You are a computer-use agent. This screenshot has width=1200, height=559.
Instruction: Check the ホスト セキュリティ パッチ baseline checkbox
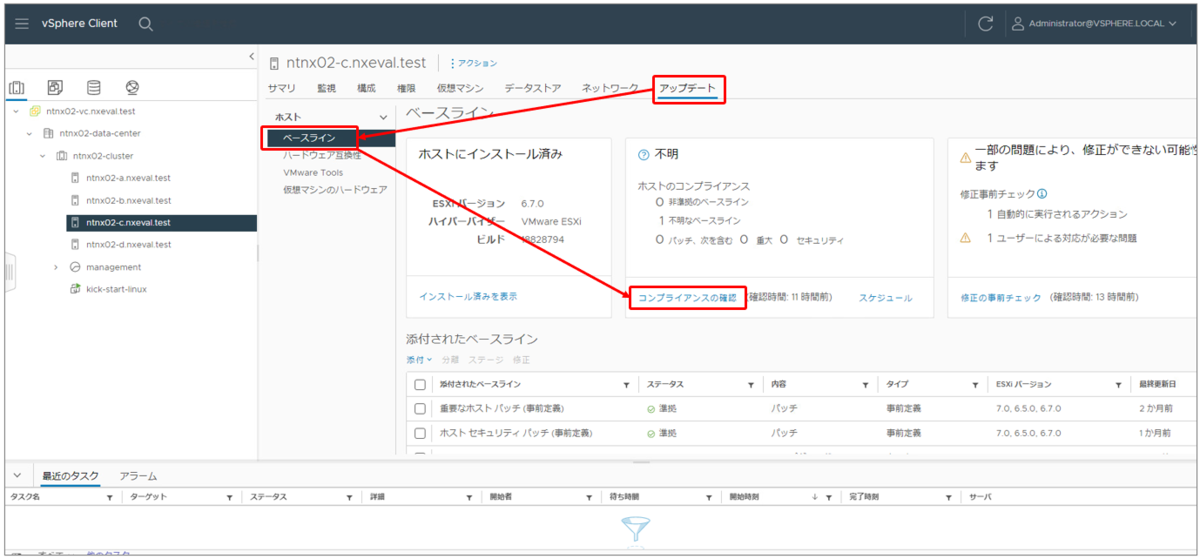coord(420,433)
